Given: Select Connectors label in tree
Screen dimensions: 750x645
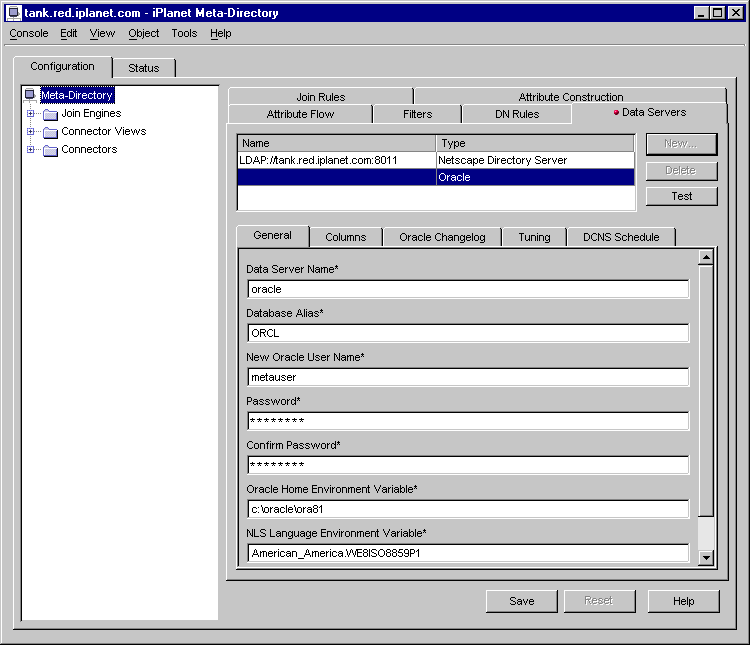Looking at the screenshot, I should click(x=89, y=149).
